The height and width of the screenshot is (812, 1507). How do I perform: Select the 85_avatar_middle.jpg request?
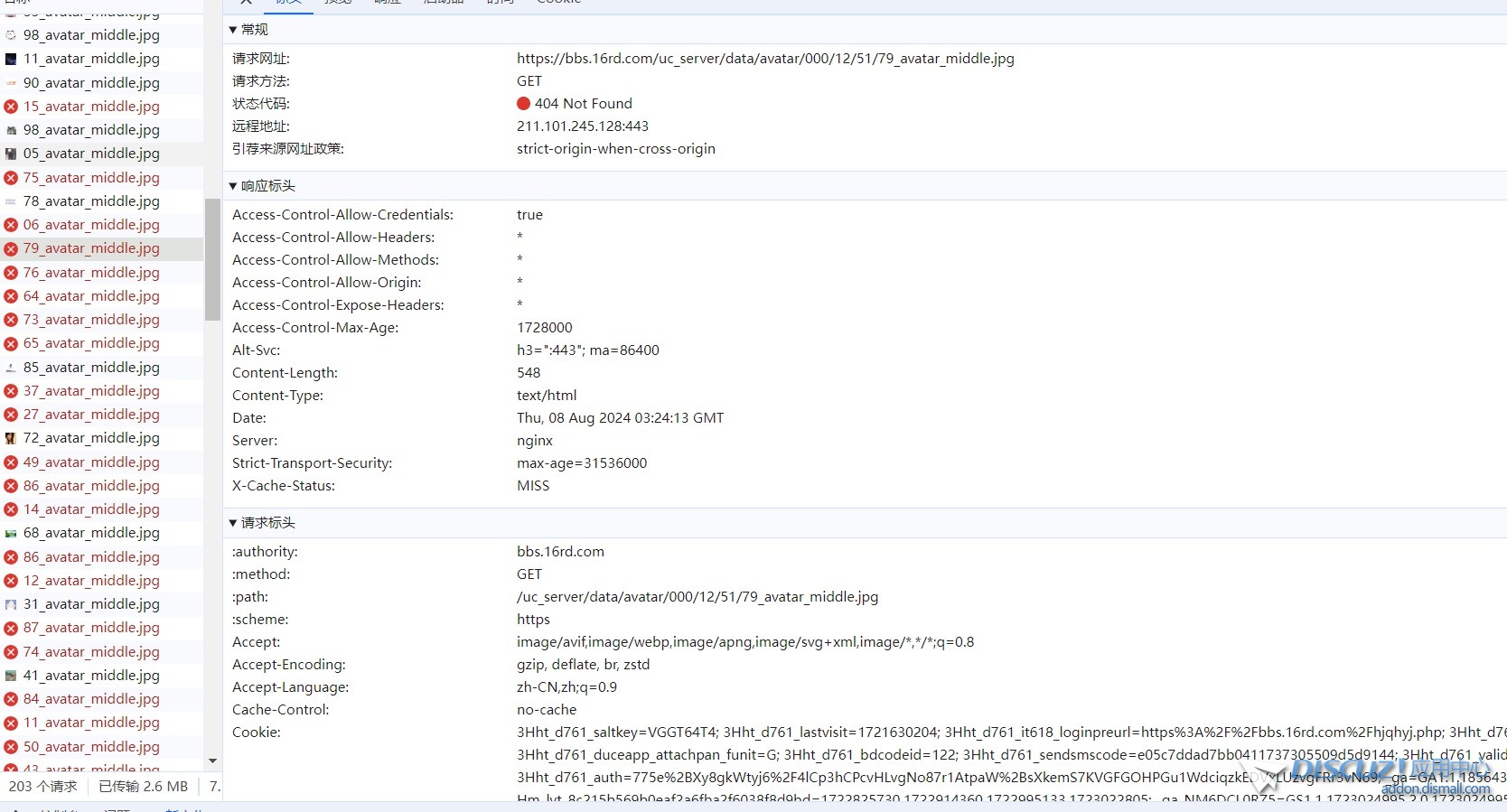(x=91, y=368)
